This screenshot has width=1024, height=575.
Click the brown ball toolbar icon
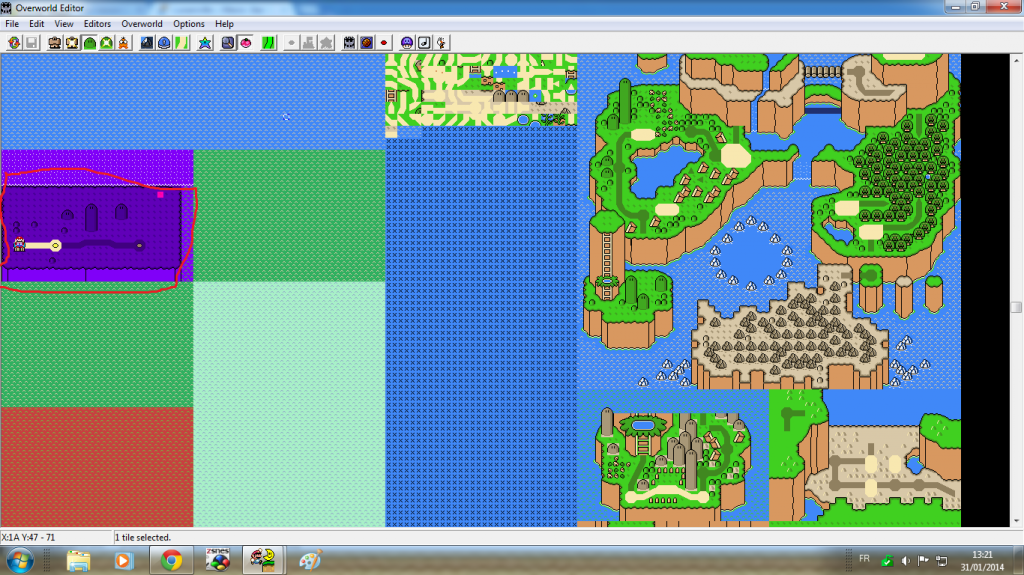(x=366, y=43)
